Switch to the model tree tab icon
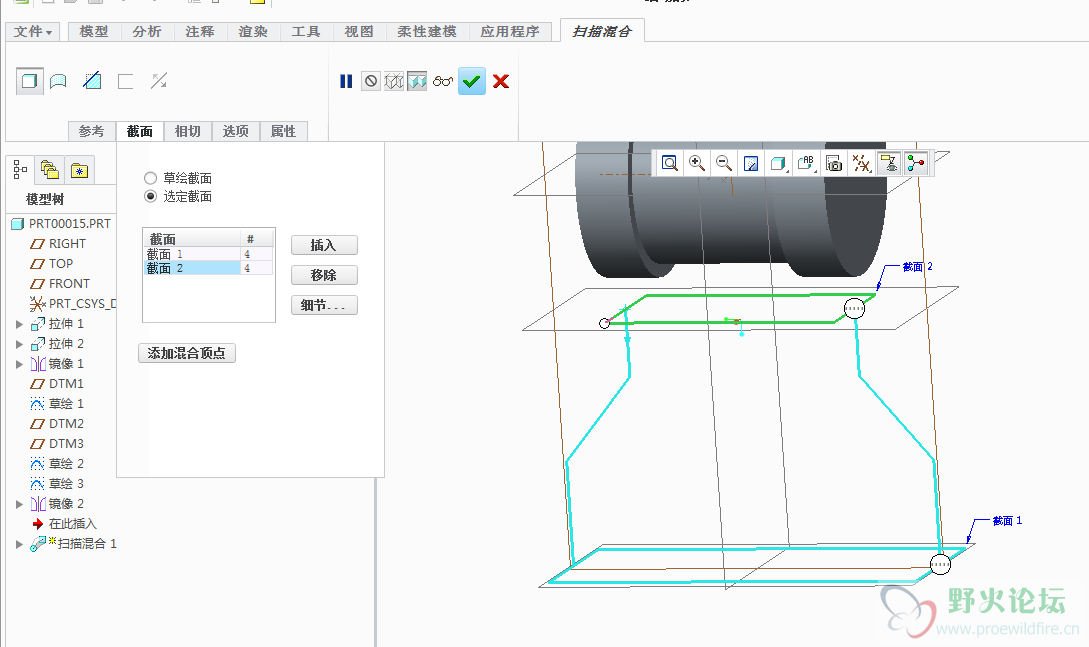 [21, 169]
